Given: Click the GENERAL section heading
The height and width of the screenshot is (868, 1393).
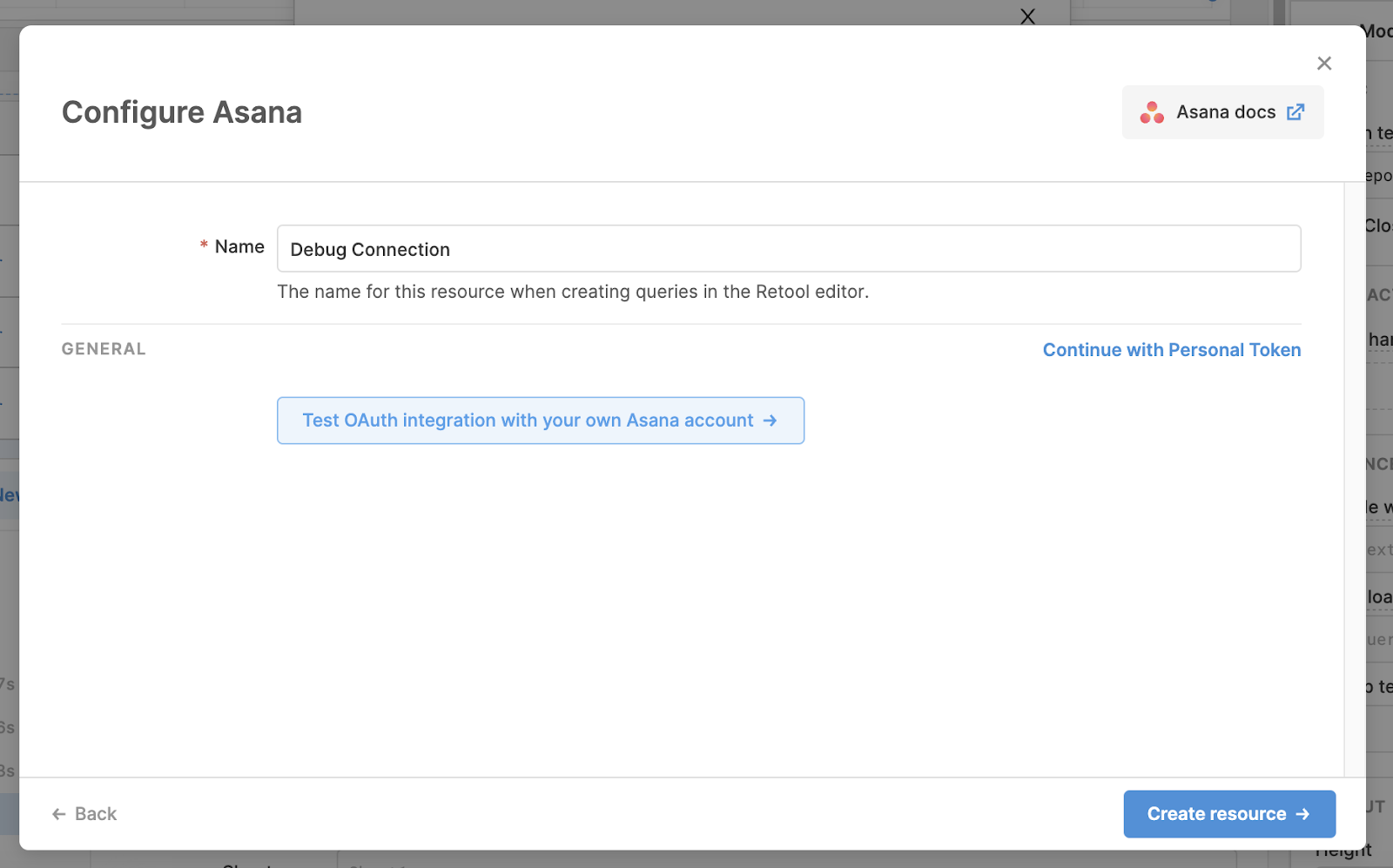Looking at the screenshot, I should tap(104, 349).
